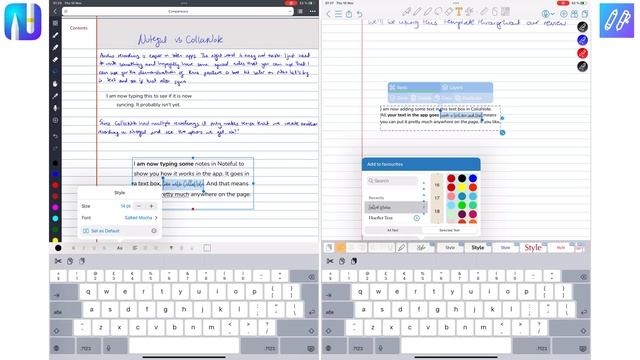This screenshot has width=640, height=360.
Task: Choose Layers in CollaNote text context menu
Action: [x=452, y=87]
